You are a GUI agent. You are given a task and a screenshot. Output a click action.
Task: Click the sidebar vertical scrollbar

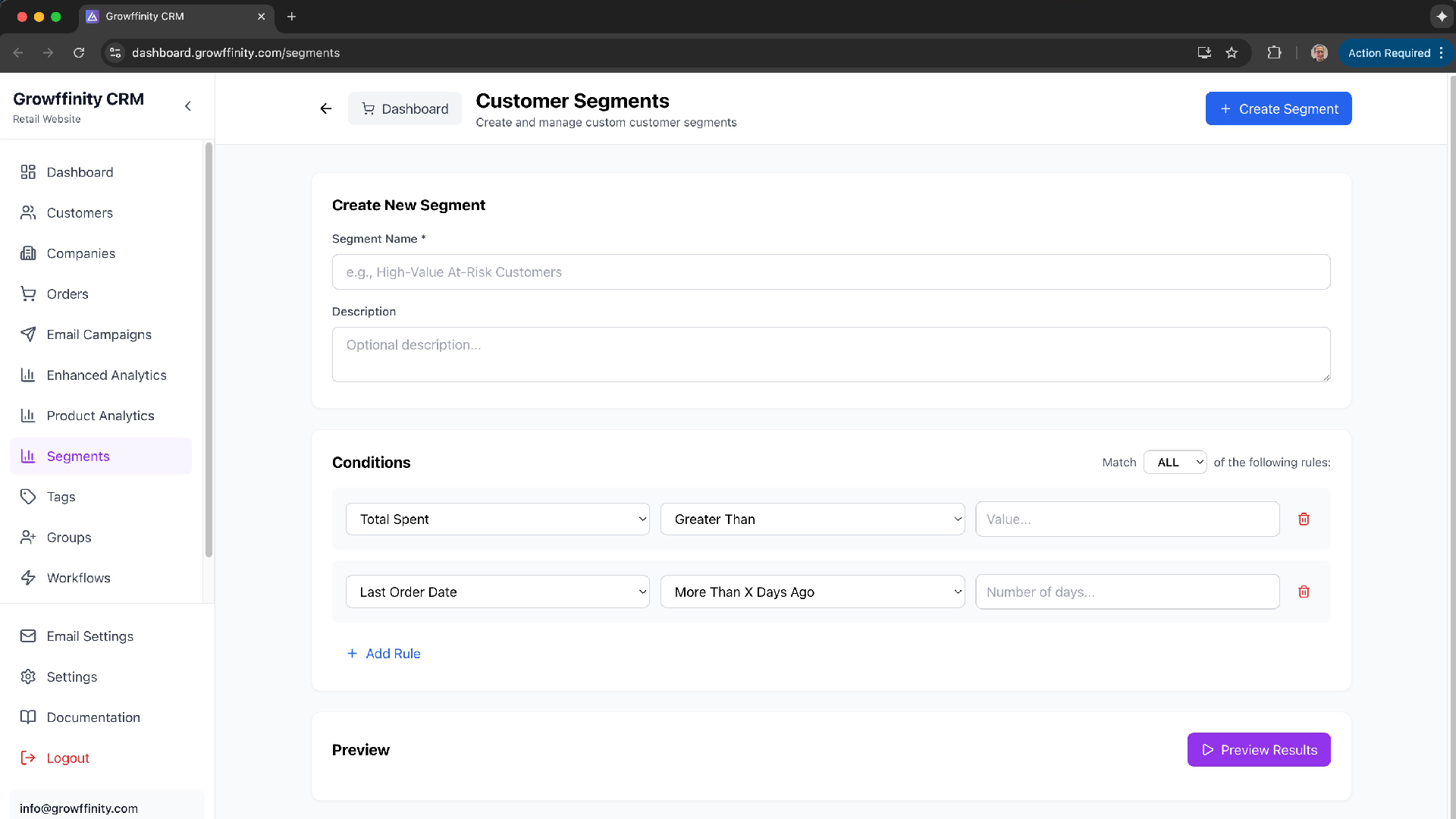tap(209, 349)
